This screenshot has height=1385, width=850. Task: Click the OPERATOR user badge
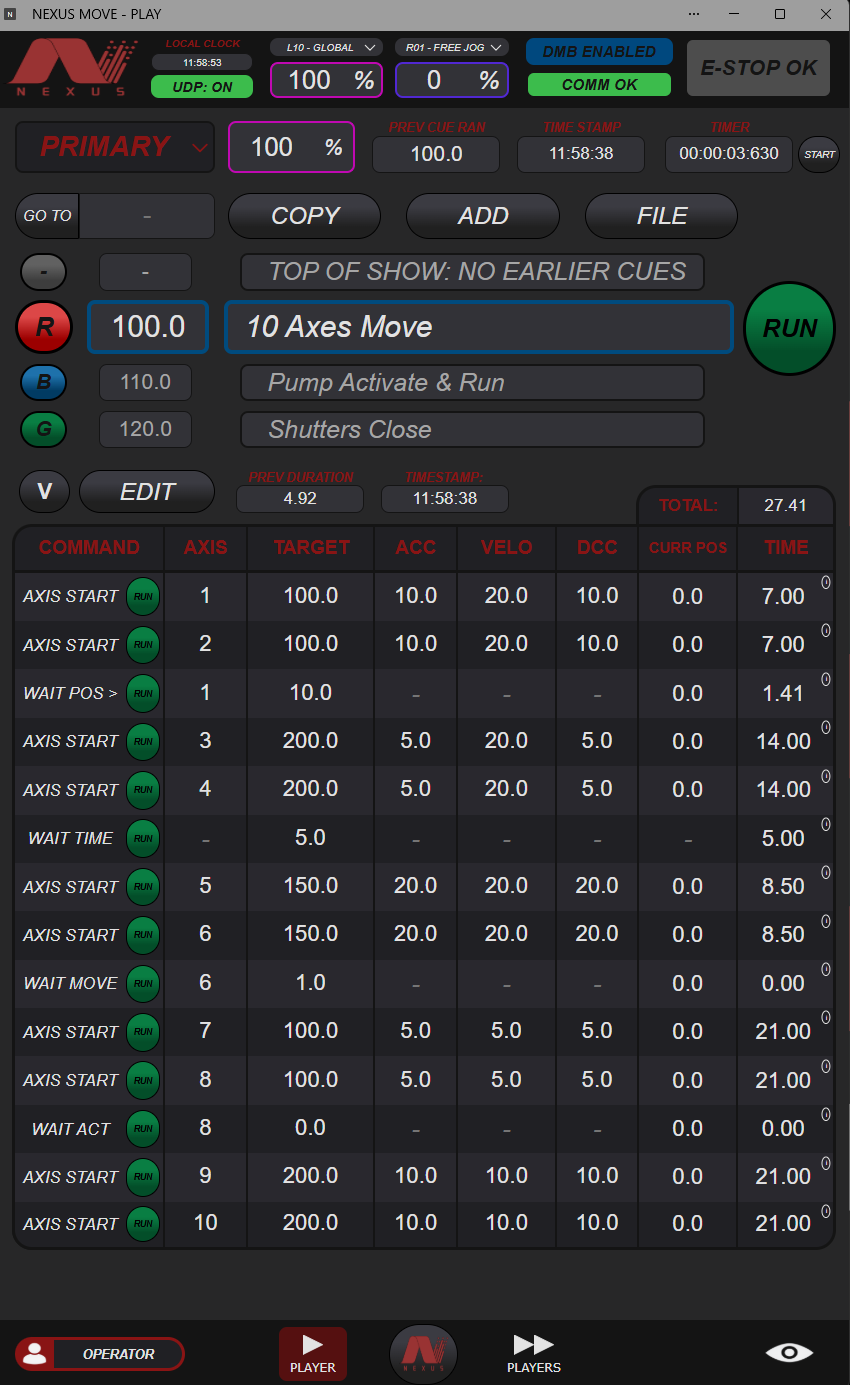click(x=100, y=1354)
